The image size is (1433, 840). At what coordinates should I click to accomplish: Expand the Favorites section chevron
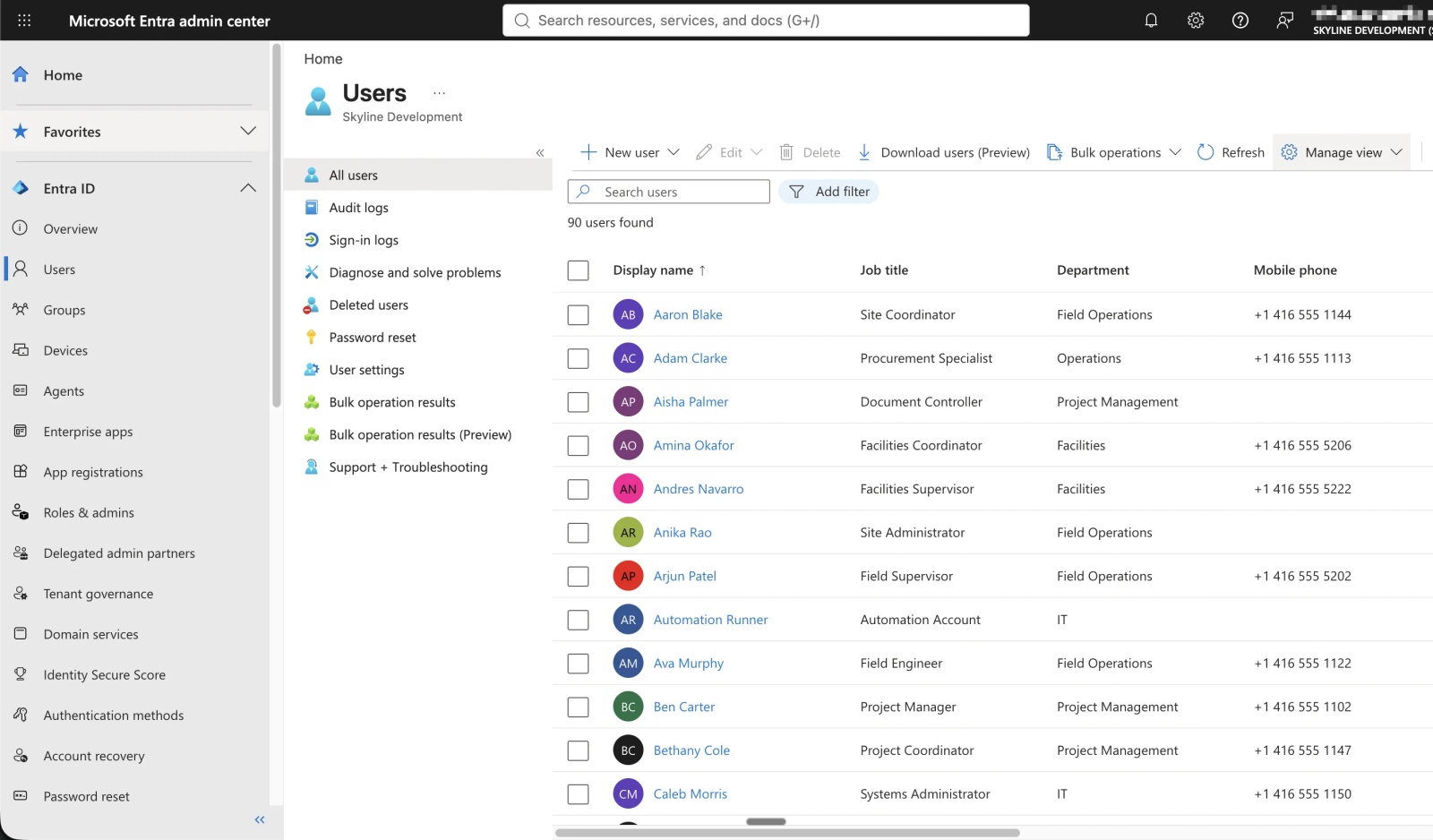click(x=248, y=131)
